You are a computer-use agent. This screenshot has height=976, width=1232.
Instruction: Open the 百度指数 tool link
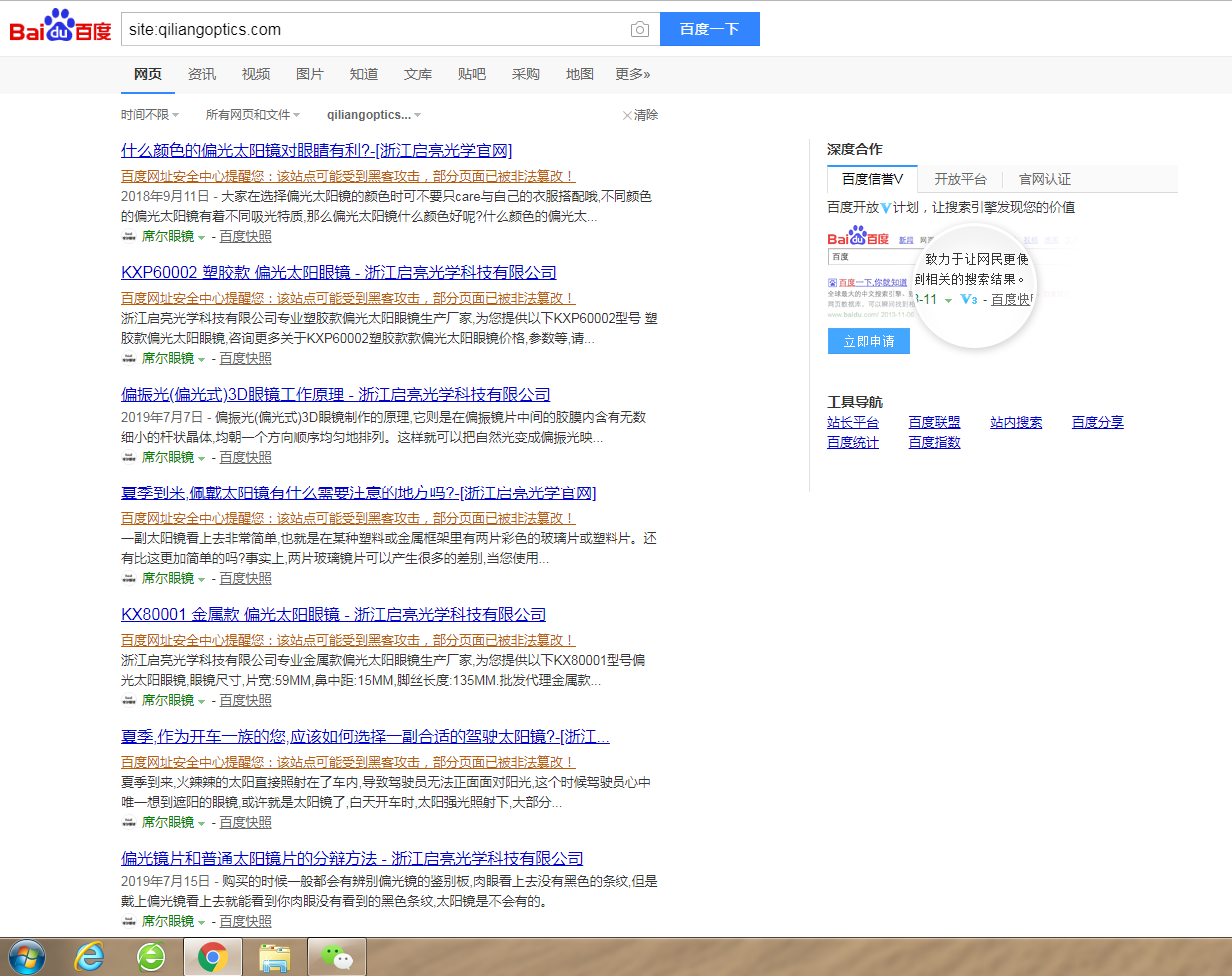coord(934,443)
